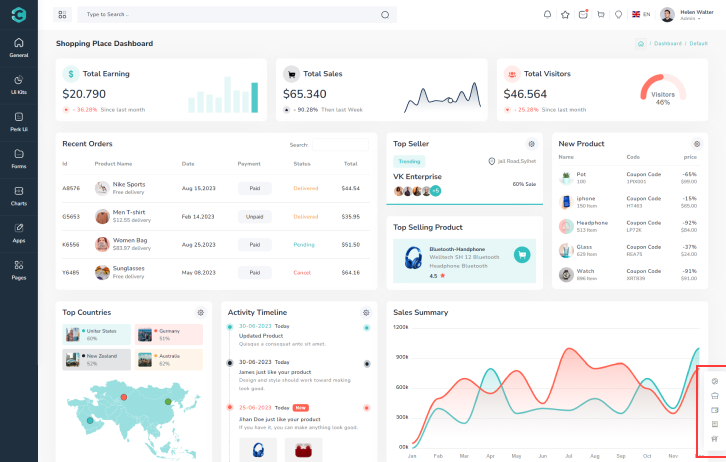
Task: Select the Pages sidebar menu item
Action: [x=18, y=269]
